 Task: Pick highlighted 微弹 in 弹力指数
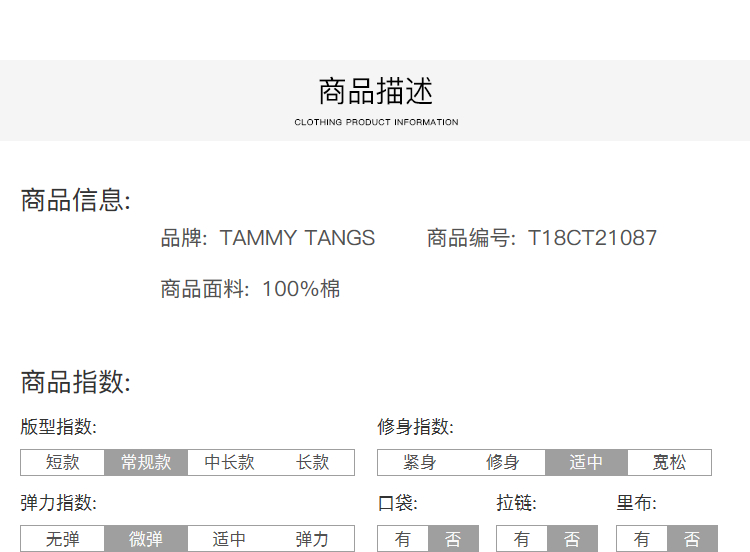pyautogui.click(x=146, y=539)
